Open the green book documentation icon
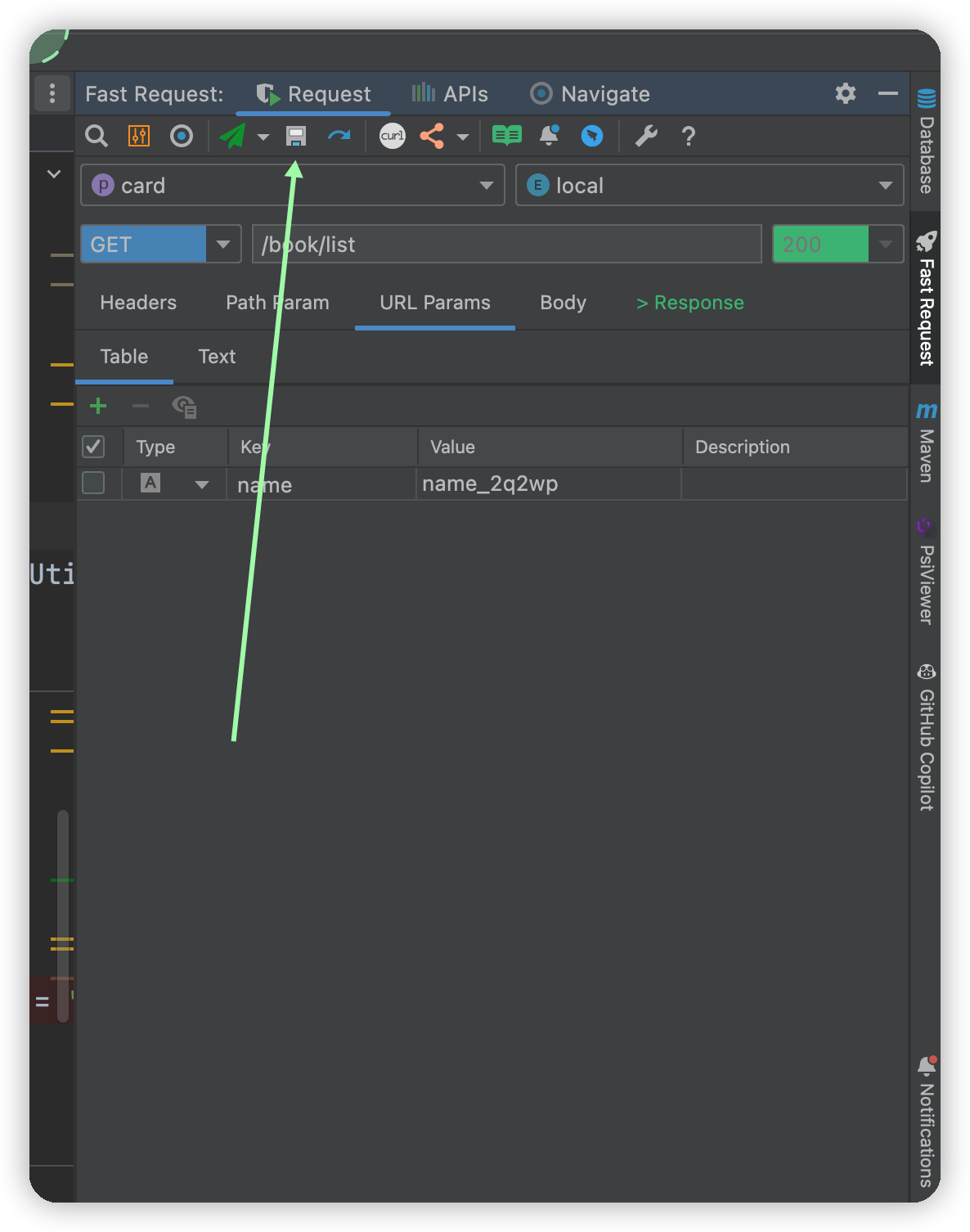The height and width of the screenshot is (1232, 970). coord(507,136)
